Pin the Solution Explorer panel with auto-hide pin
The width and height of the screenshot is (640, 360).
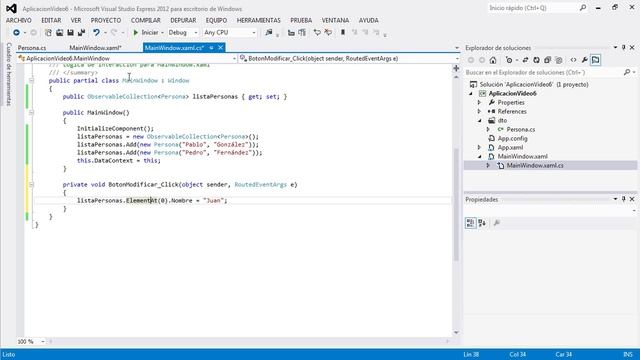click(624, 48)
